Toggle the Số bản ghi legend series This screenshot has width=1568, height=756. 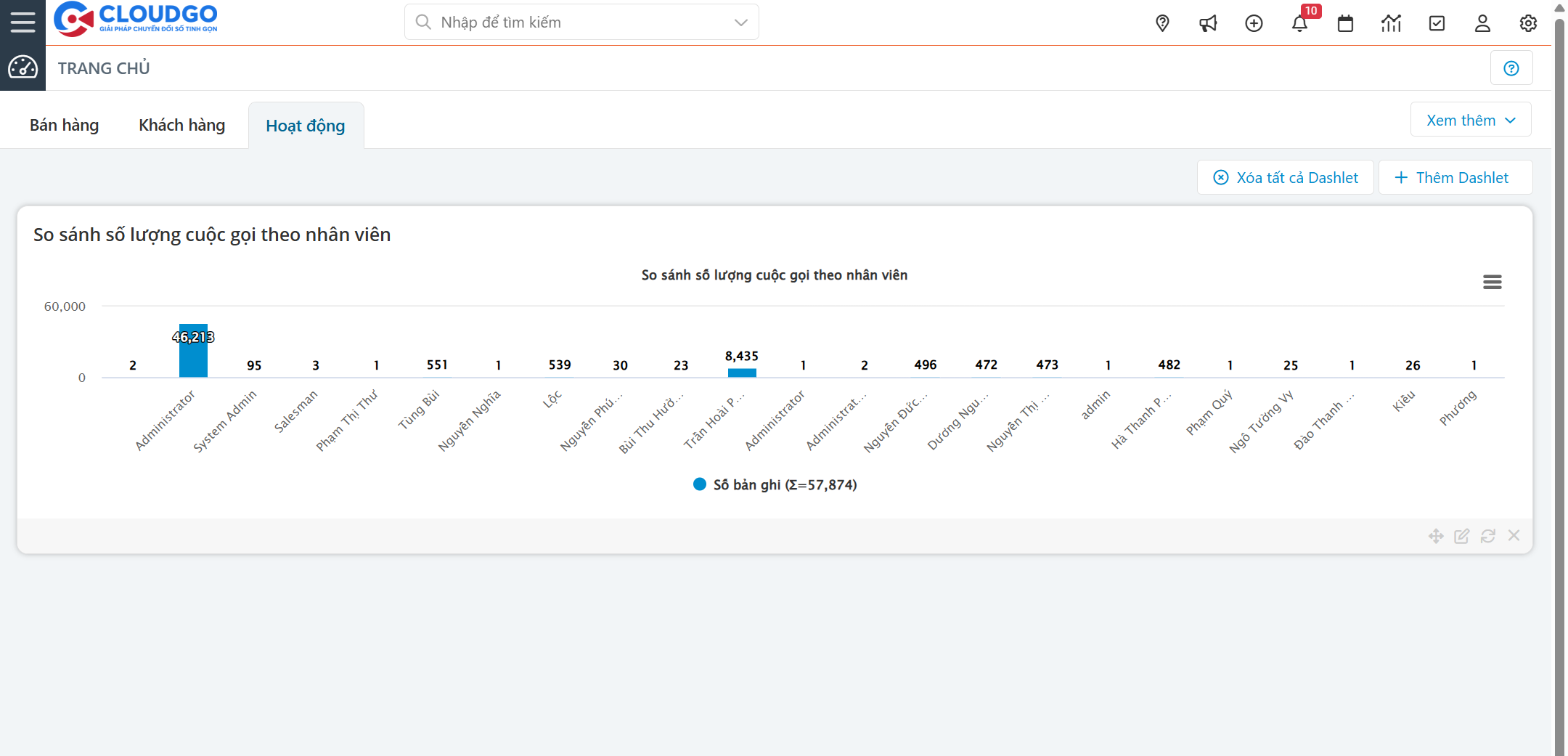(x=775, y=484)
